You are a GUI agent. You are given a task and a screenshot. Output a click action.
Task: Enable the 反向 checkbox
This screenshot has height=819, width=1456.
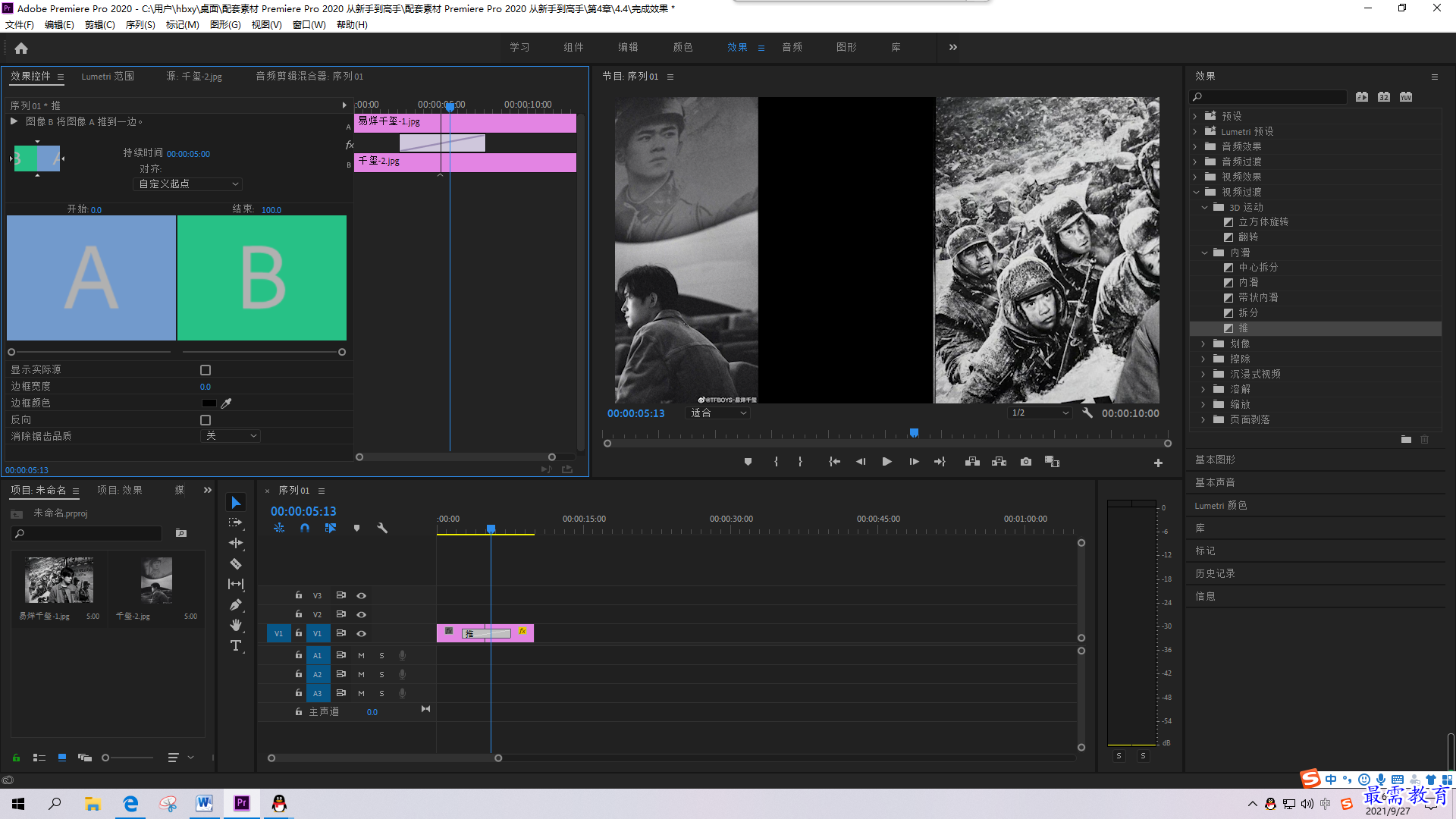tap(206, 420)
